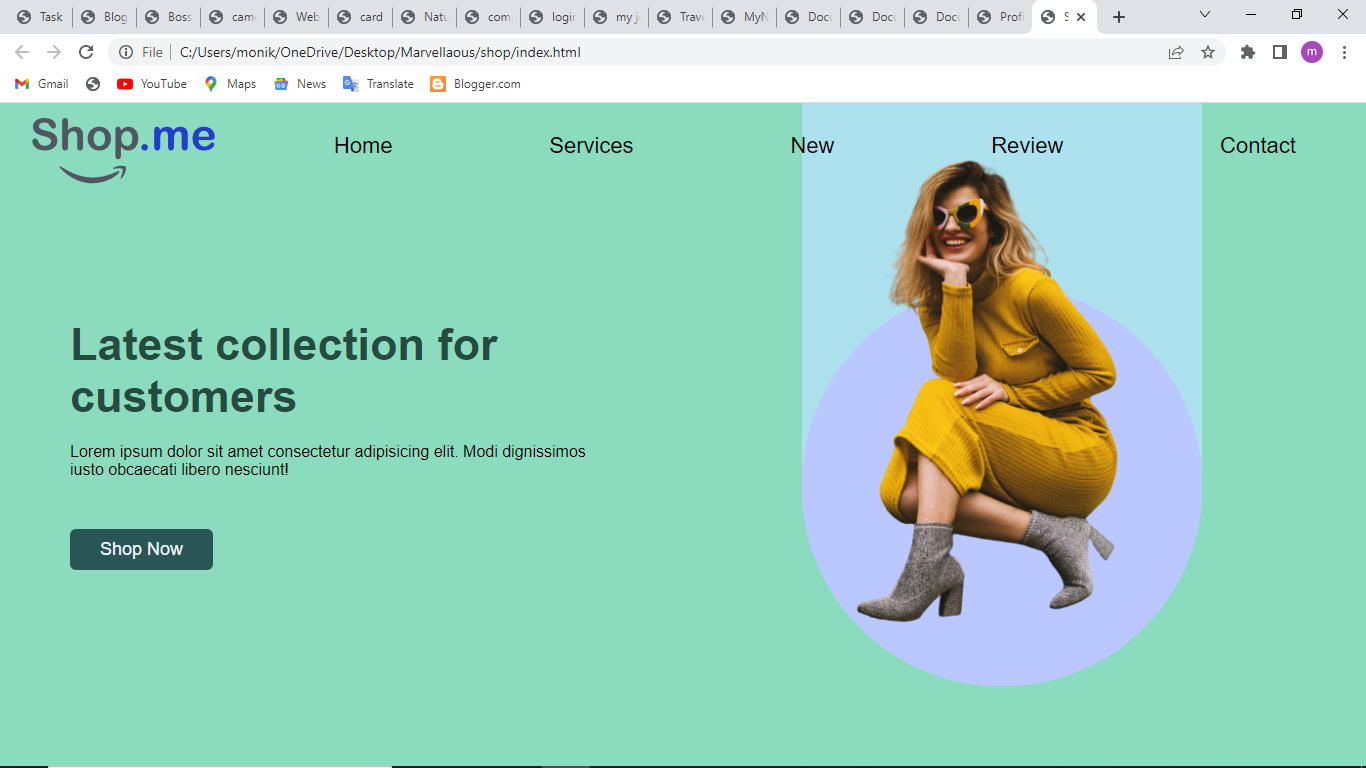Screen dimensions: 1366x768
Task: Bookmark this page with the star icon
Action: (x=1208, y=52)
